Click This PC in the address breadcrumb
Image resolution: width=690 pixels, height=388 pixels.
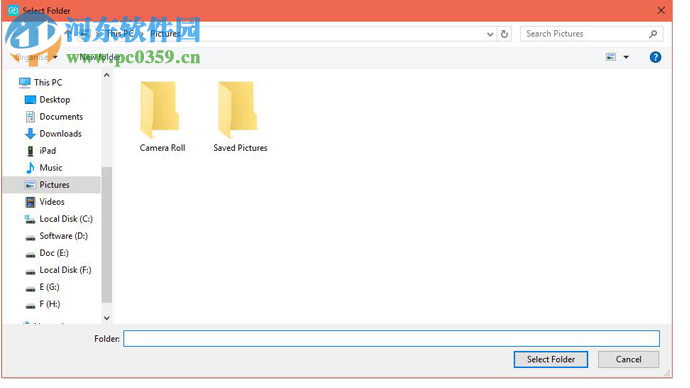point(120,34)
